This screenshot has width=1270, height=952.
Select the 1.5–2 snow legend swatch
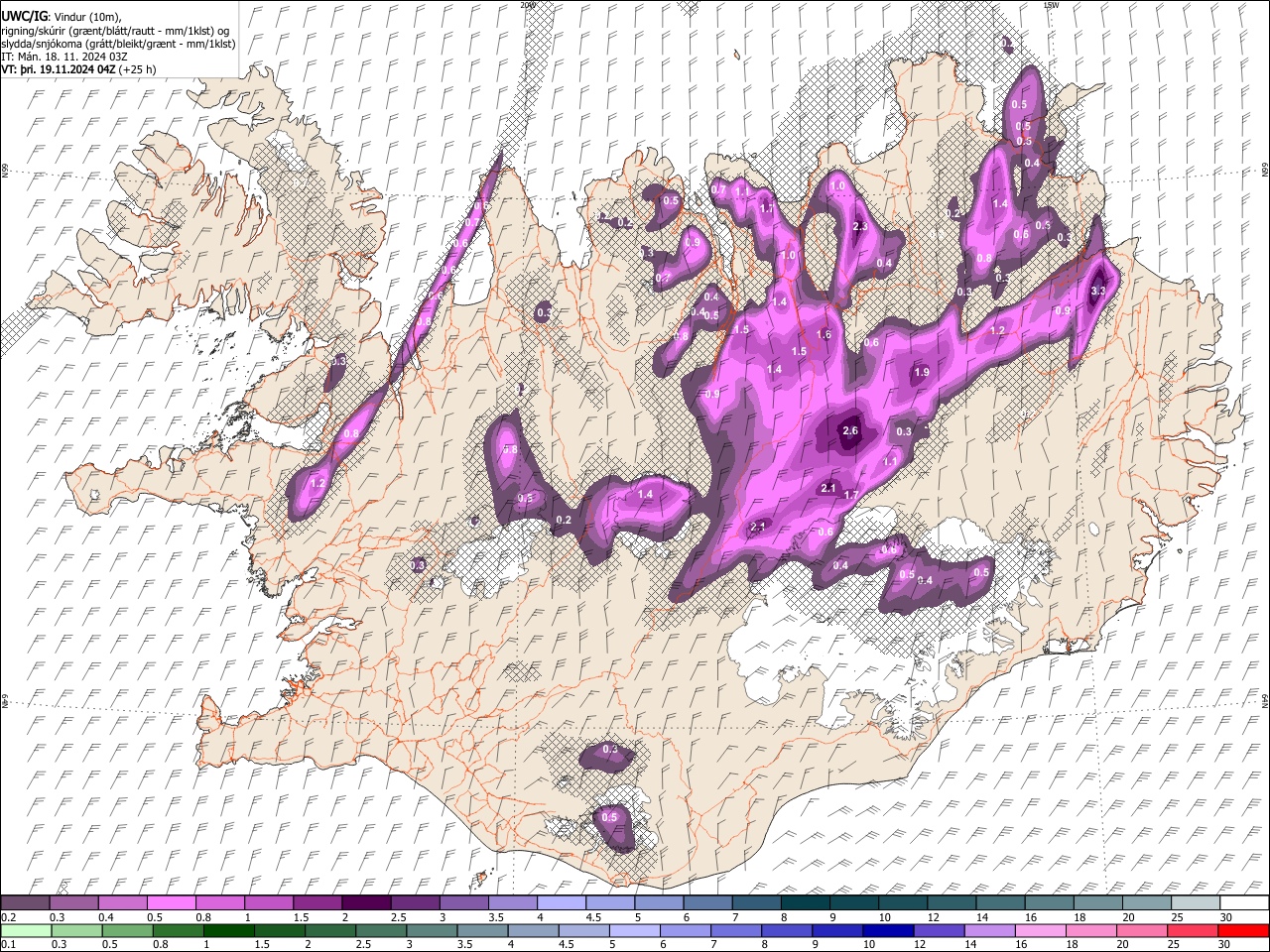pyautogui.click(x=317, y=903)
